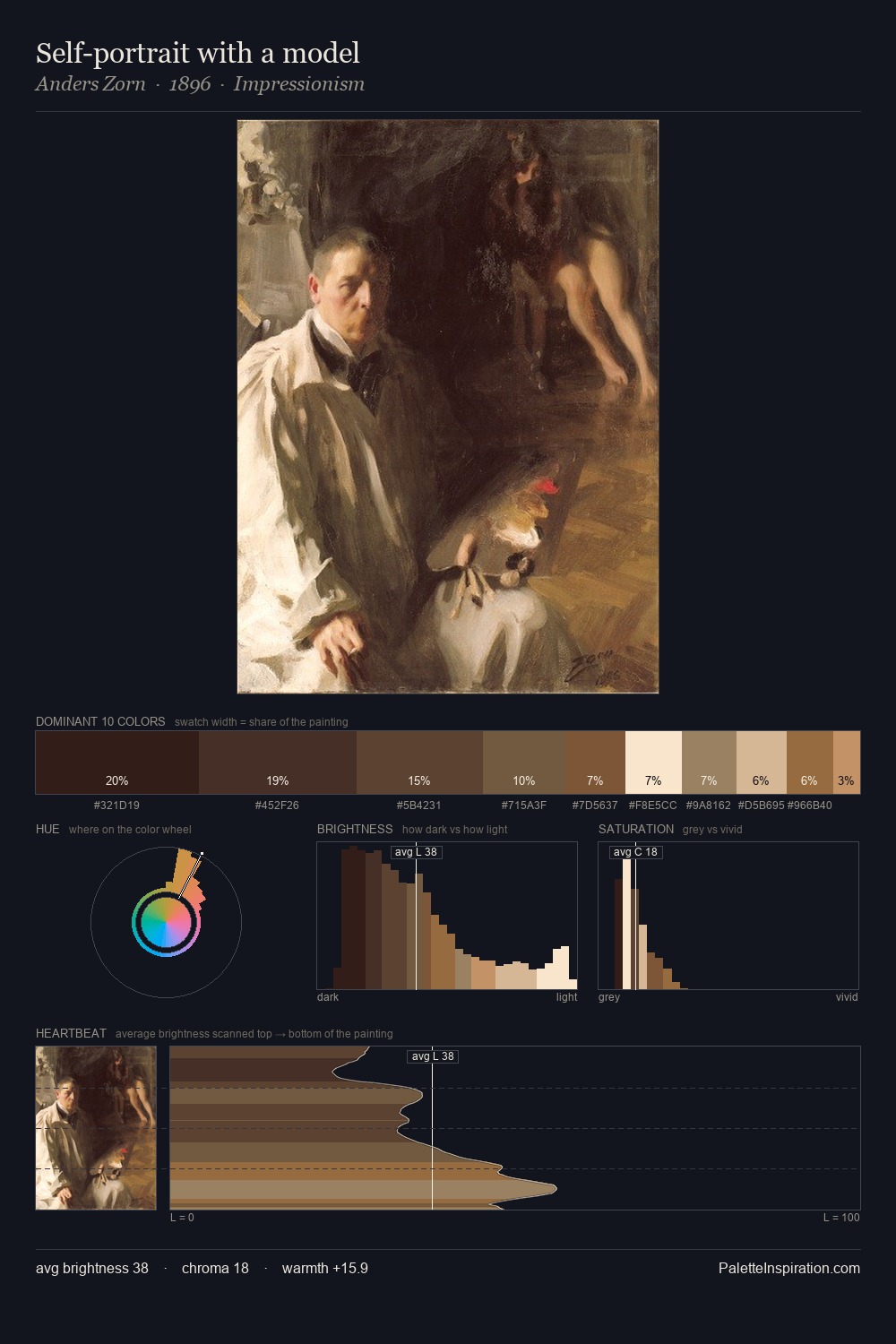The height and width of the screenshot is (1344, 896).
Task: Click the artist name 'Anders Zorn'
Action: click(90, 84)
